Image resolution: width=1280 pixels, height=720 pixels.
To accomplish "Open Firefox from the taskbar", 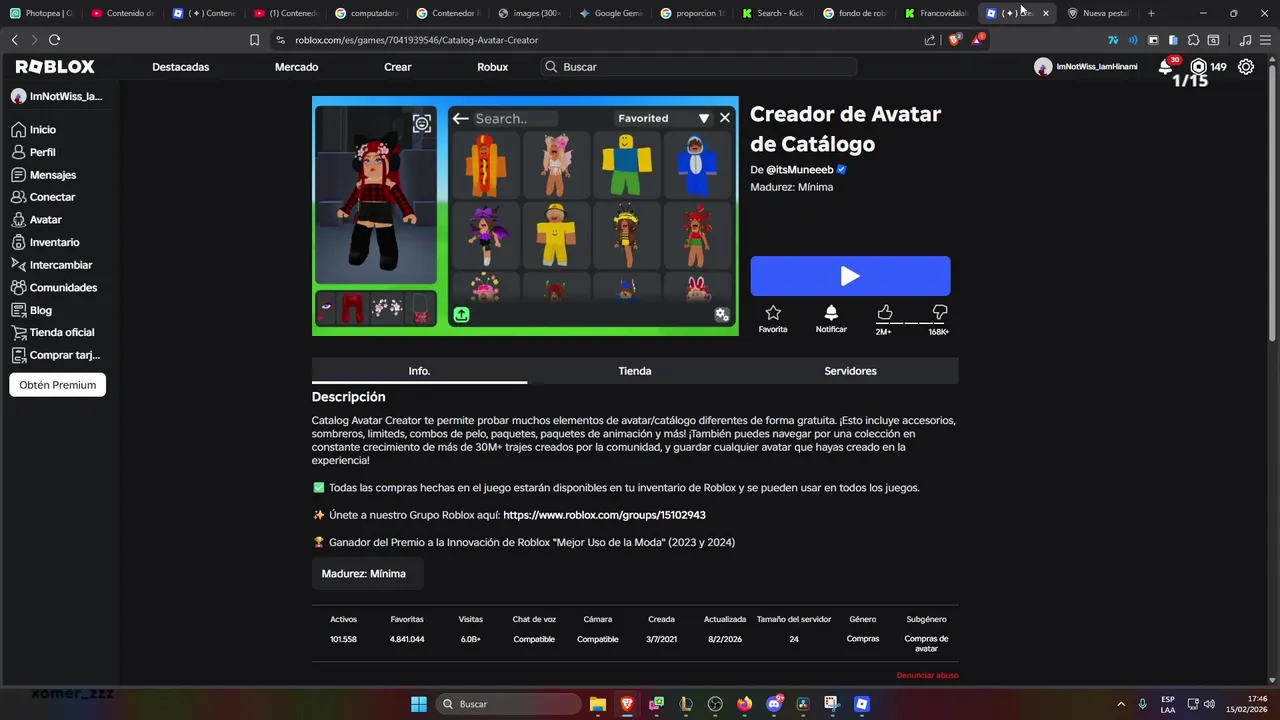I will (x=744, y=704).
